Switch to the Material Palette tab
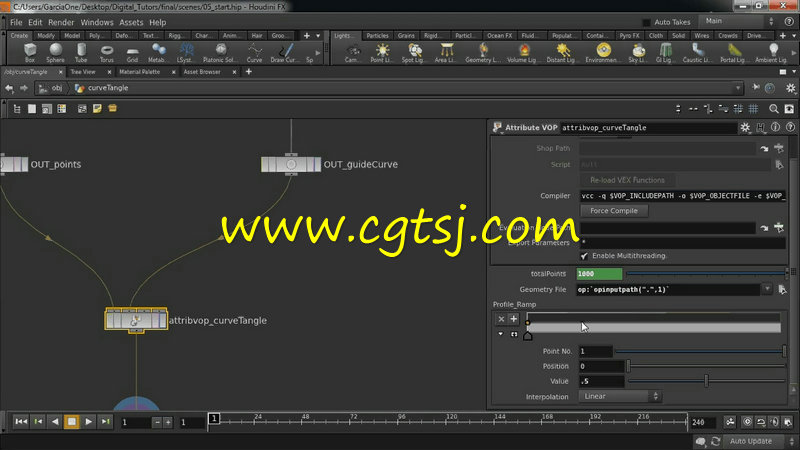 (x=139, y=72)
